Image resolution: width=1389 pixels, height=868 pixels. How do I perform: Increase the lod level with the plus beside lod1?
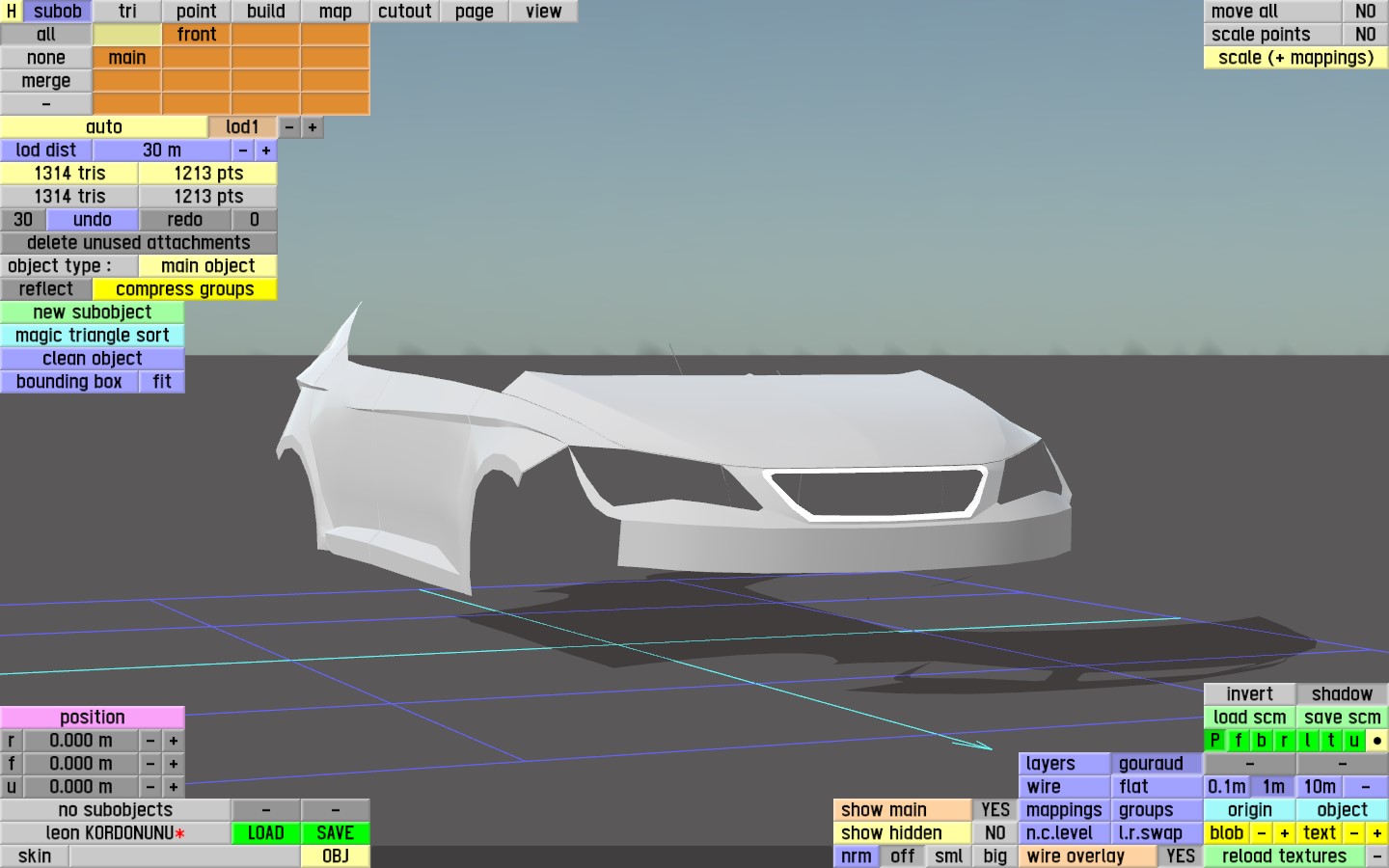pos(313,127)
